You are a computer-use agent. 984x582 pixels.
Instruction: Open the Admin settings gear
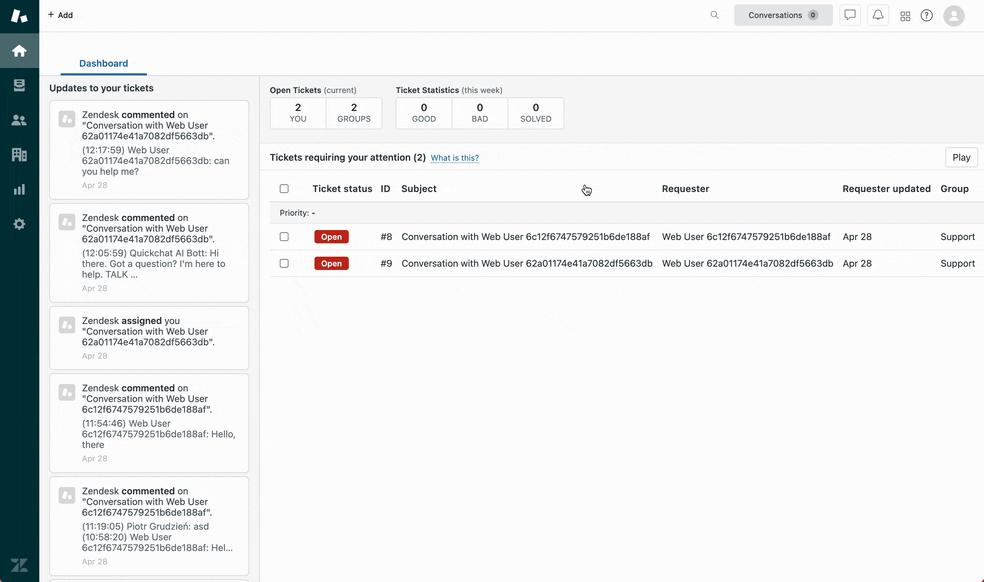(19, 224)
